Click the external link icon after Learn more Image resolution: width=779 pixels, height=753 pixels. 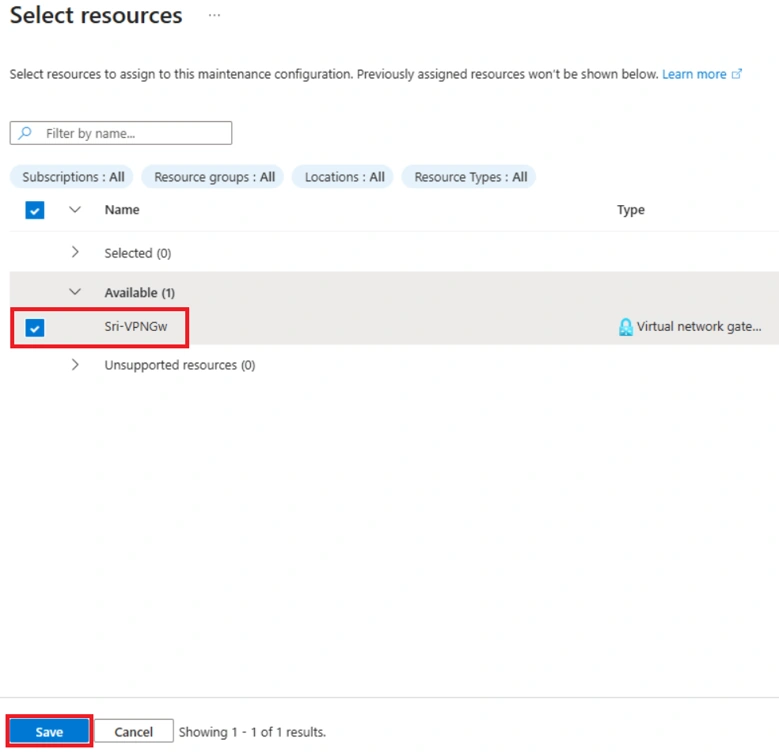(737, 74)
